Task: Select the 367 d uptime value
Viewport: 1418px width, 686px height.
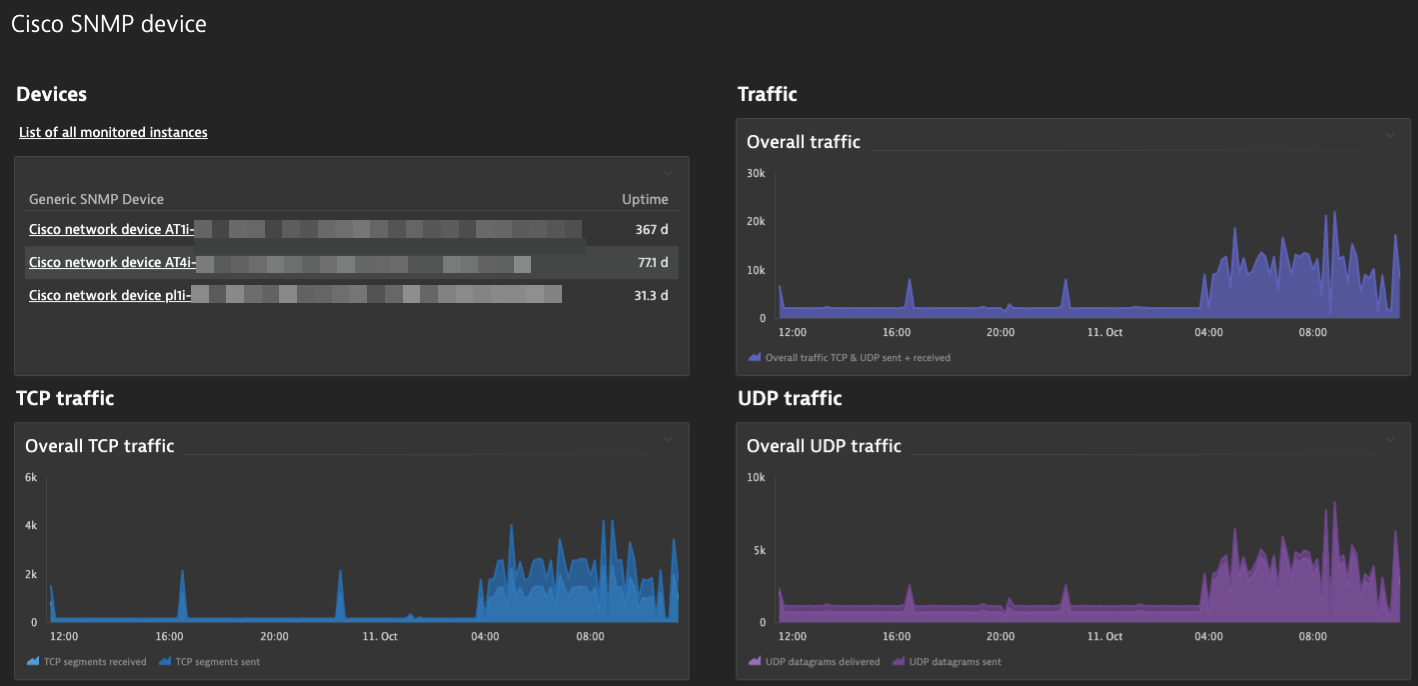Action: tap(652, 229)
